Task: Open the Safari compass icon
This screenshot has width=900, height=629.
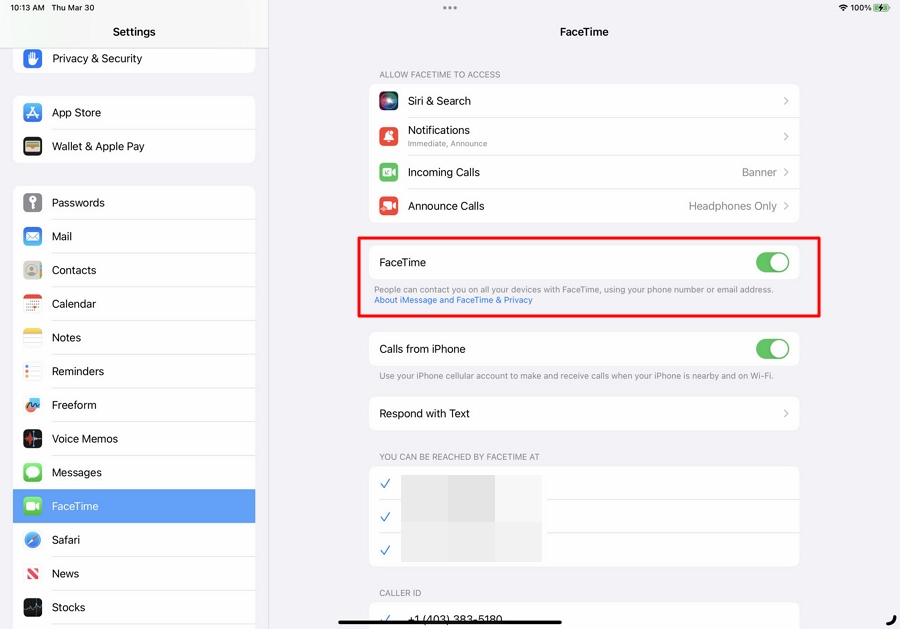Action: (x=33, y=540)
